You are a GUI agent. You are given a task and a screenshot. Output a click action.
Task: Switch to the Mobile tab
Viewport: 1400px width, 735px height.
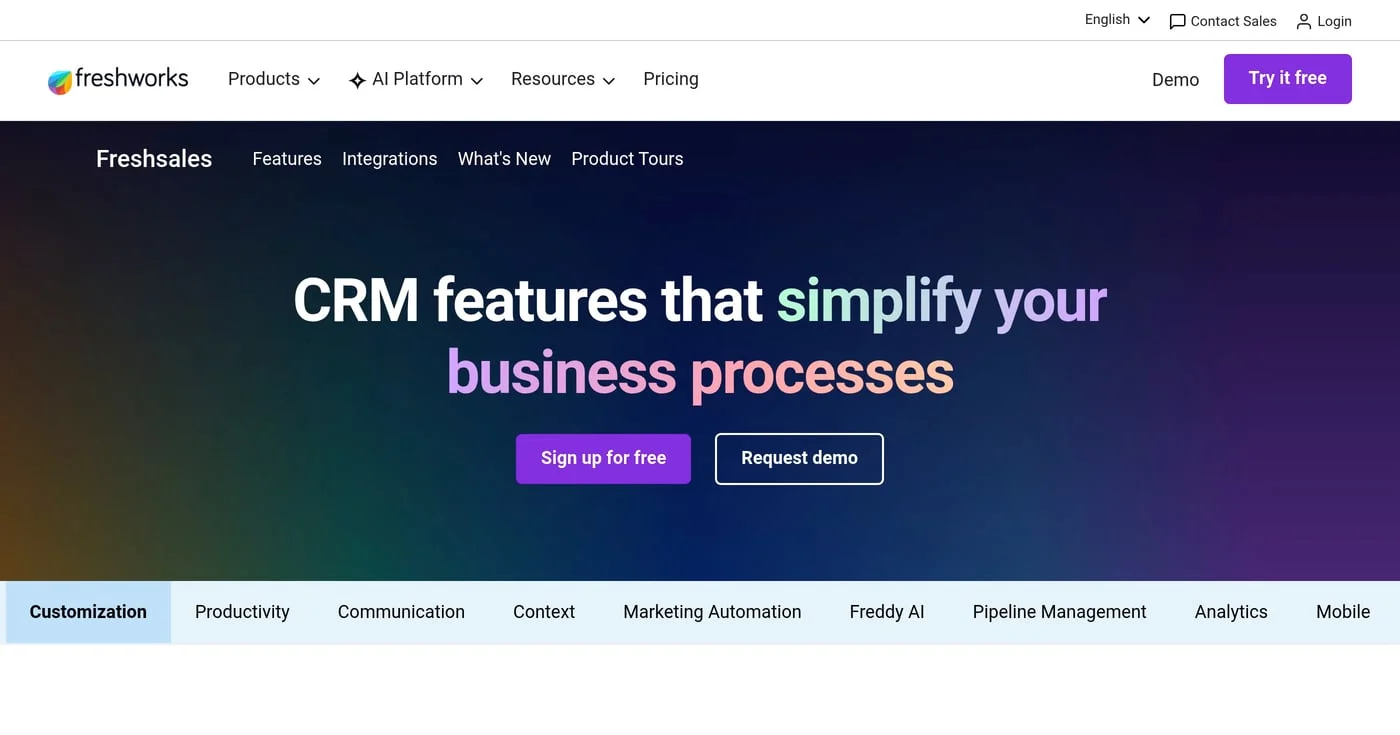pyautogui.click(x=1343, y=612)
